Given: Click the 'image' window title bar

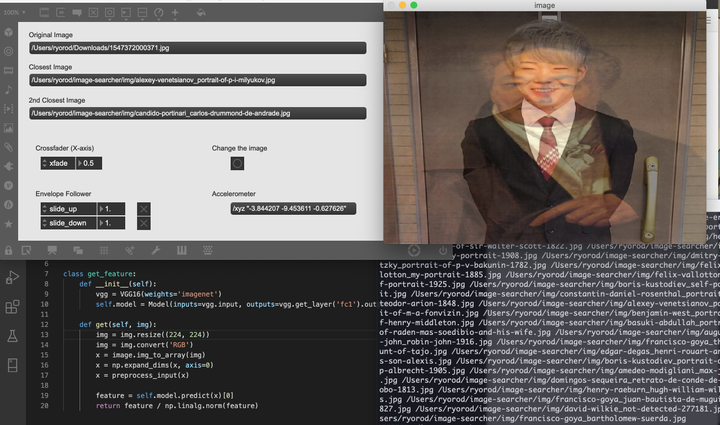Looking at the screenshot, I should 545,5.
